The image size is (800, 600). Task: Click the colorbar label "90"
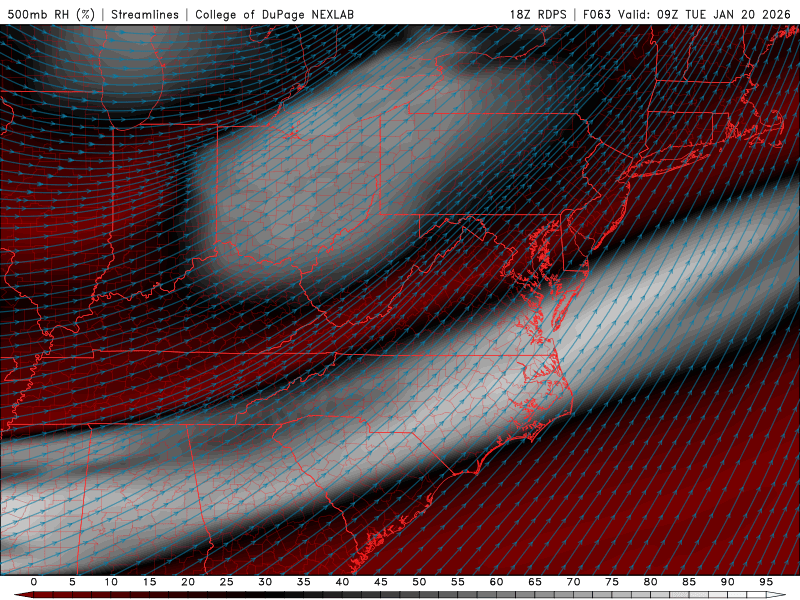[727, 582]
